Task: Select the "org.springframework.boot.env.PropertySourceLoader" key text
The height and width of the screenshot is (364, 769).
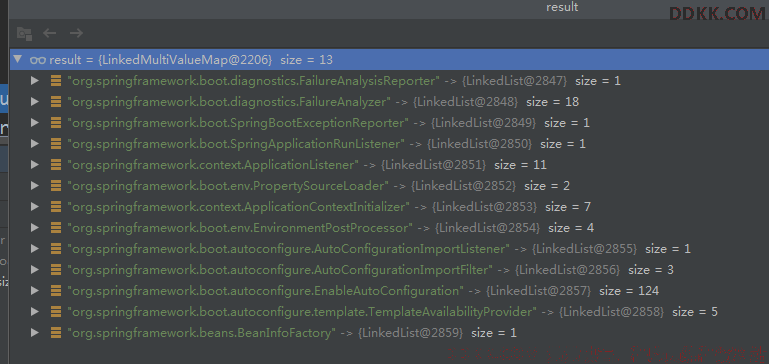Action: (228, 185)
